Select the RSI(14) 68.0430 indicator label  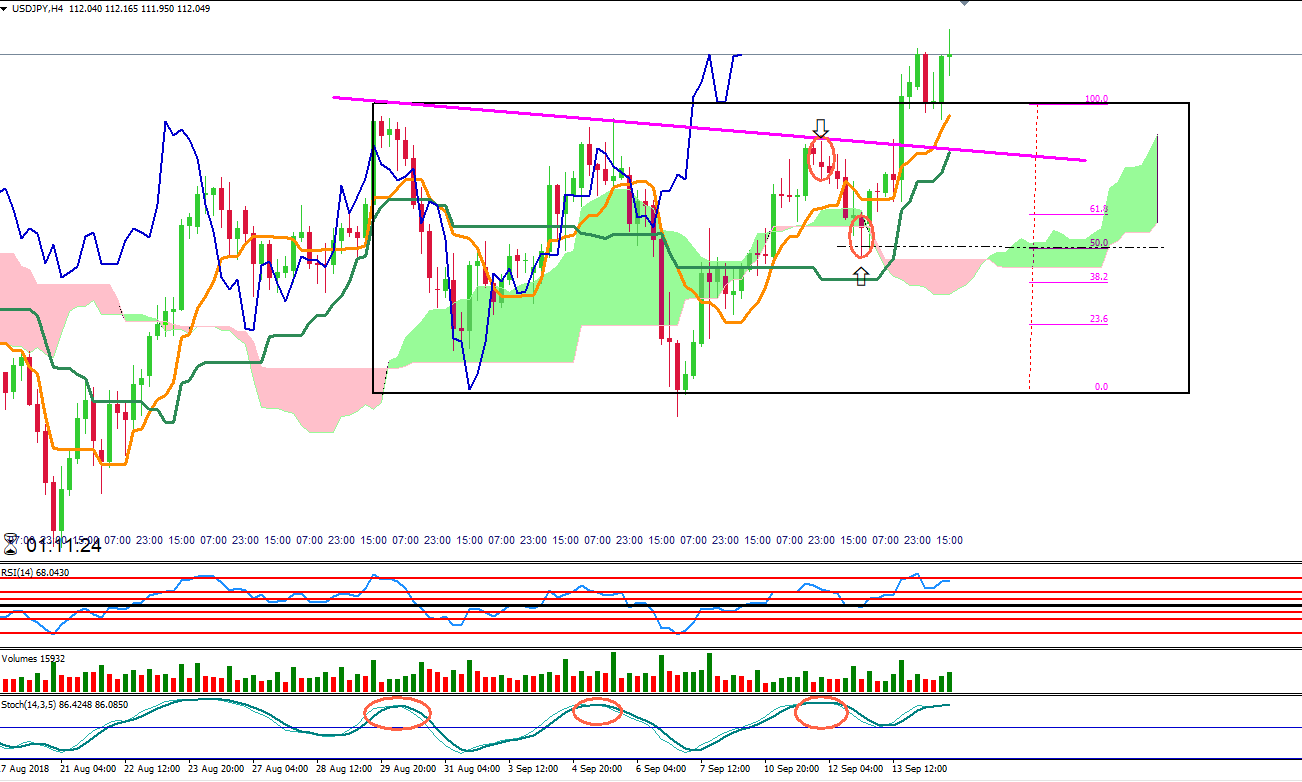[35, 571]
